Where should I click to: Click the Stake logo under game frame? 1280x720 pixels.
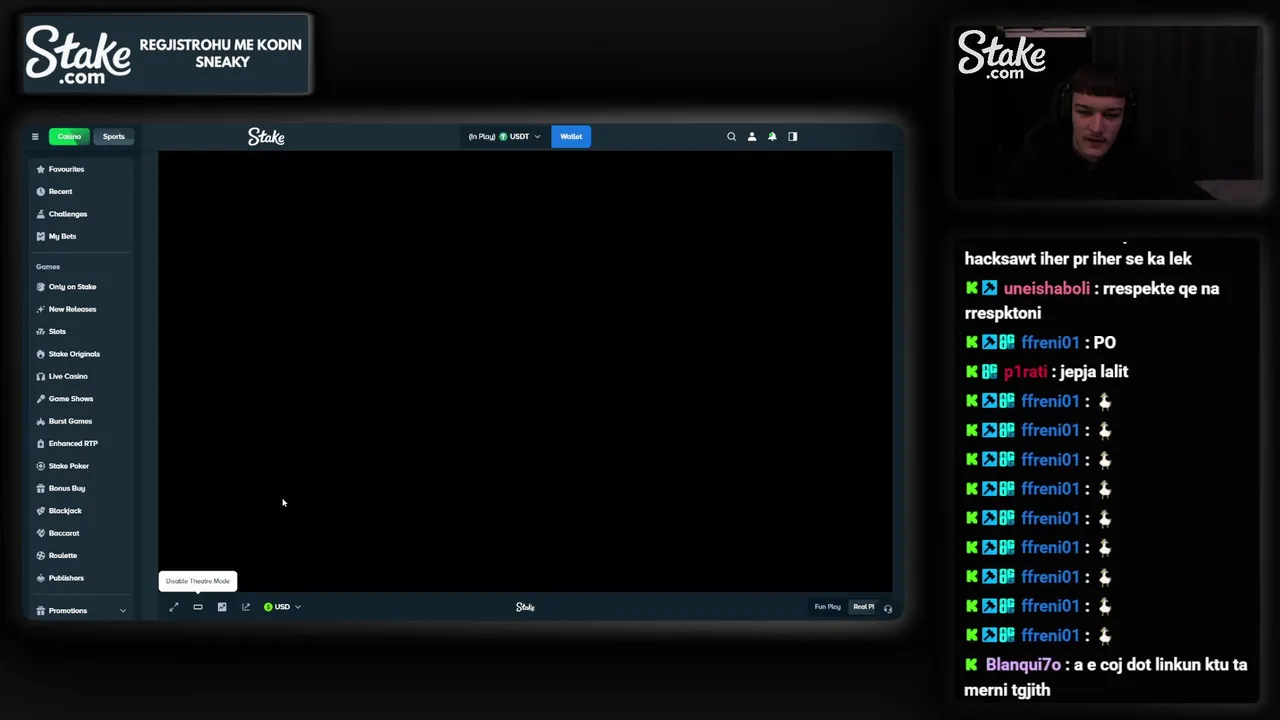pos(525,607)
